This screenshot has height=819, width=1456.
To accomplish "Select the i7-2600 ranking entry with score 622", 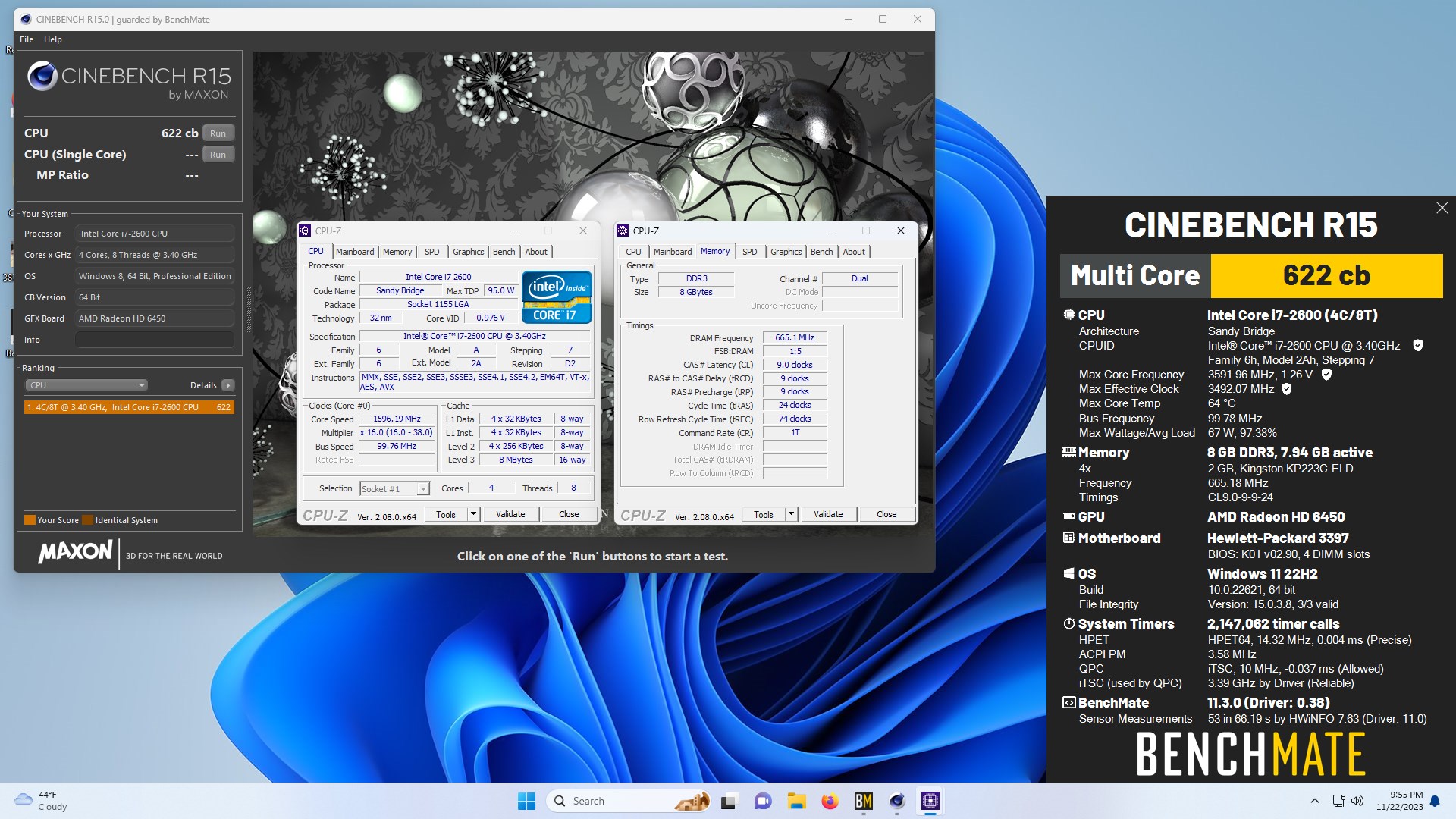I will click(x=129, y=407).
